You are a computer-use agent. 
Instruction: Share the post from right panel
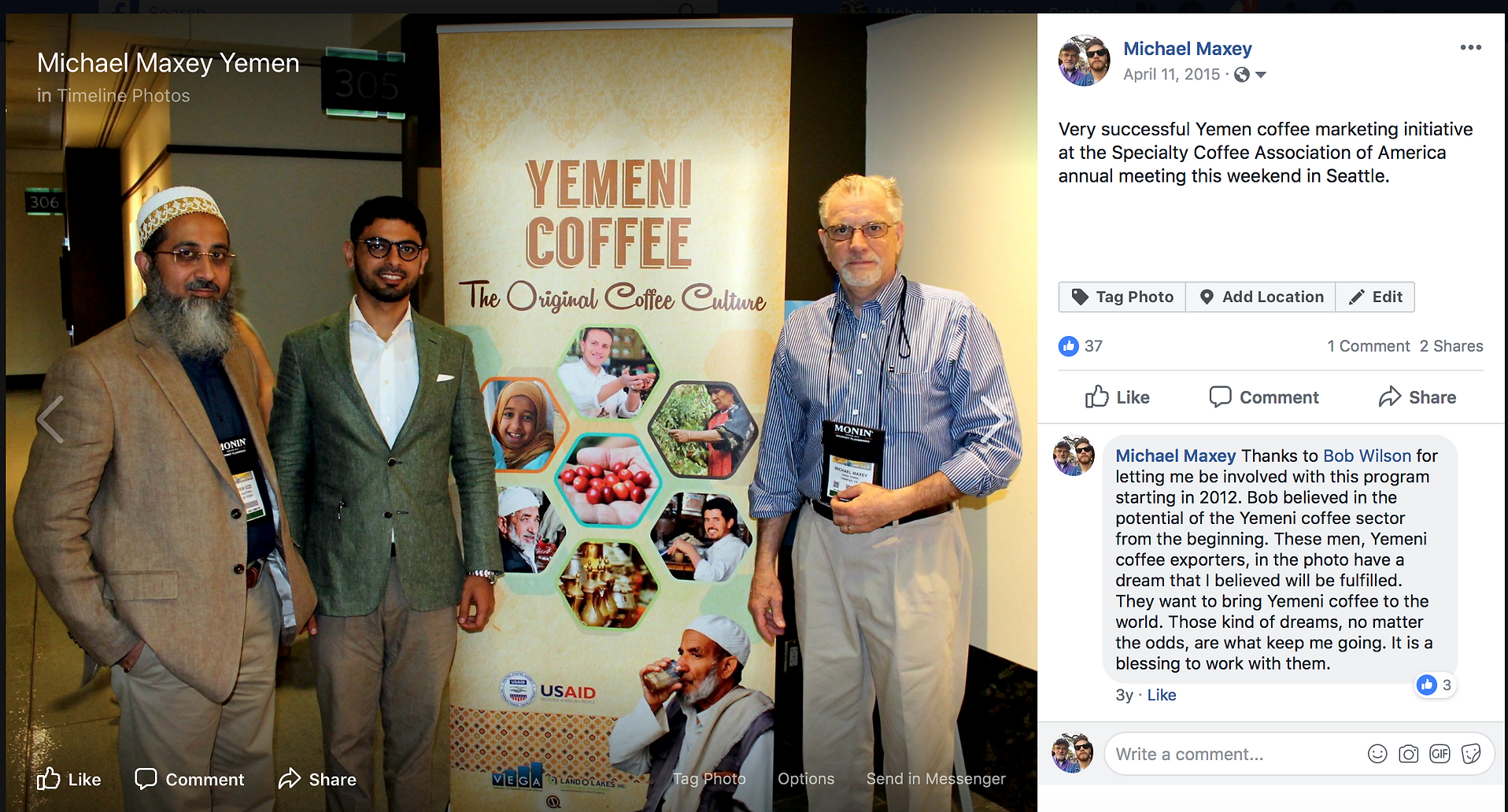pos(1417,397)
